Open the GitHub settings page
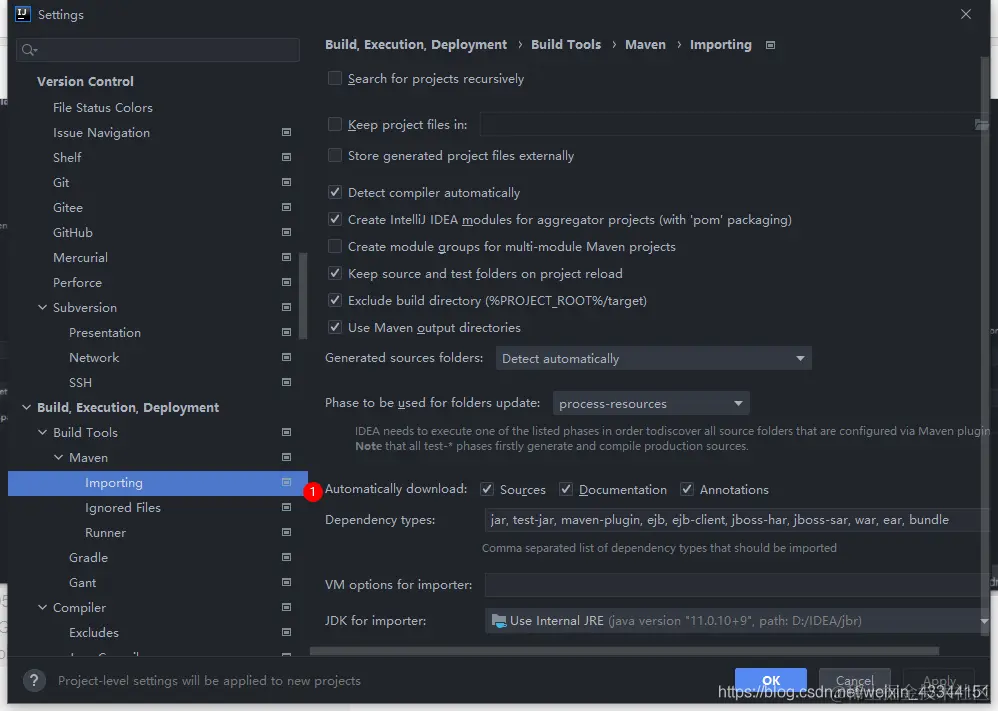The width and height of the screenshot is (998, 711). 73,232
